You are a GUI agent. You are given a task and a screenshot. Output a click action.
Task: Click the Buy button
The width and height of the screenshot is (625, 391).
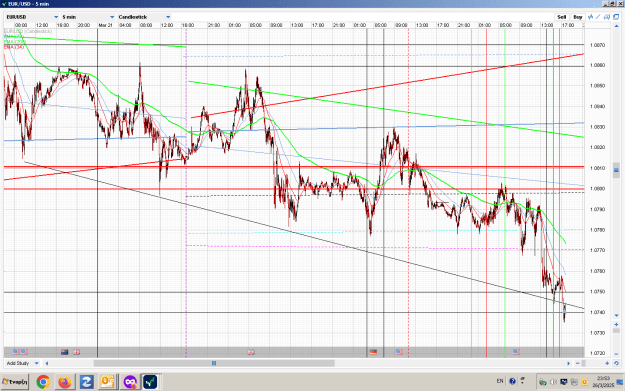578,17
